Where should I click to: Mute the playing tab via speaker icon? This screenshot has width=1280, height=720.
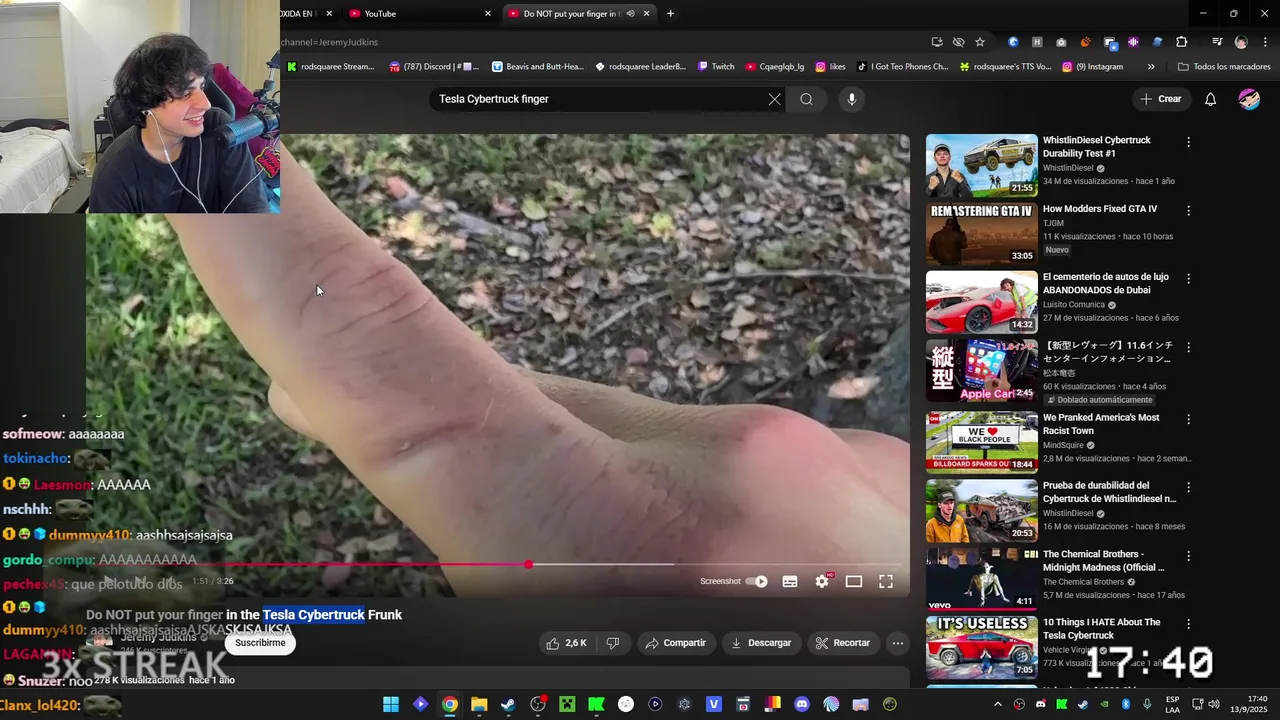(x=630, y=13)
